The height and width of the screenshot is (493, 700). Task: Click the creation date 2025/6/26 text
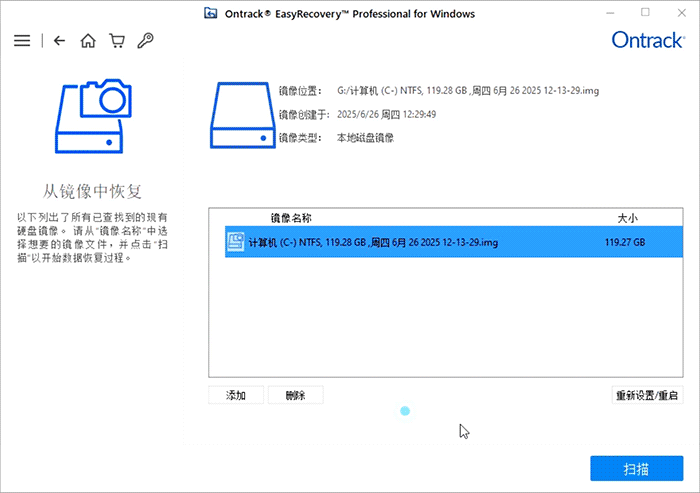pos(386,114)
